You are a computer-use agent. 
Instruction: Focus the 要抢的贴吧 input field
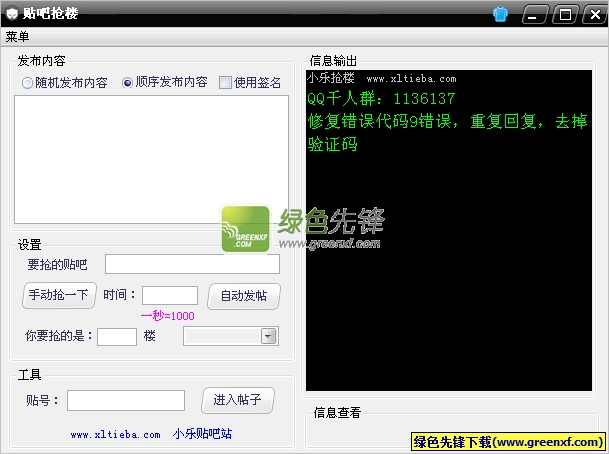(x=192, y=264)
